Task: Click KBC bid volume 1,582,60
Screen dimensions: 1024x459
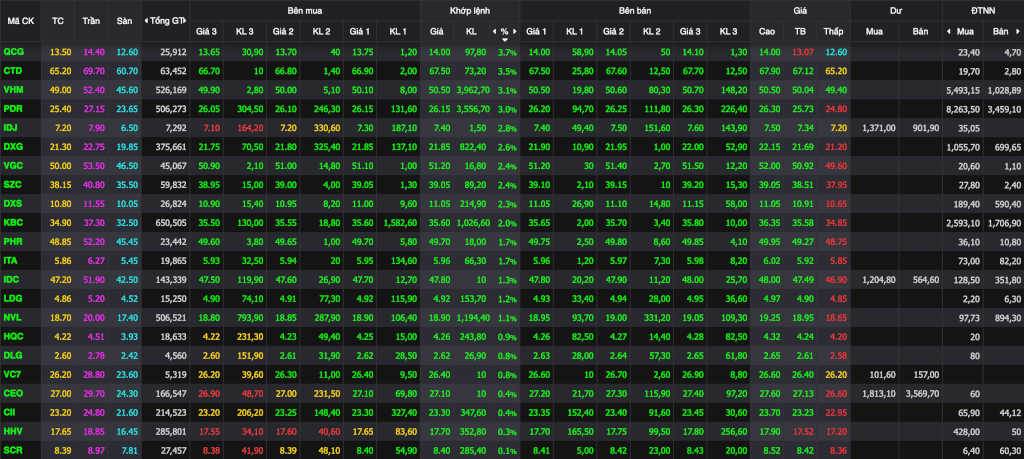Action: click(402, 223)
